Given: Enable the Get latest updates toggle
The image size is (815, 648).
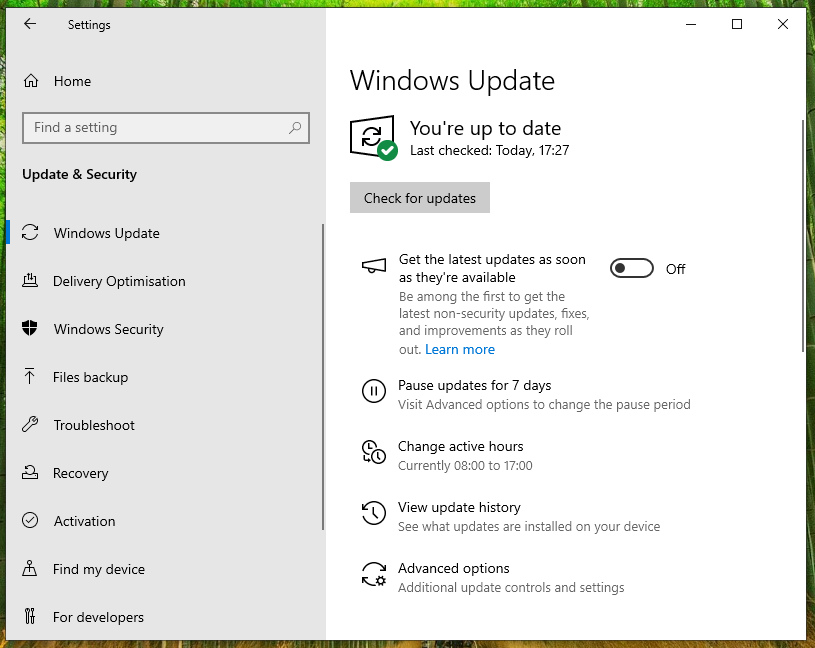Looking at the screenshot, I should [x=631, y=268].
